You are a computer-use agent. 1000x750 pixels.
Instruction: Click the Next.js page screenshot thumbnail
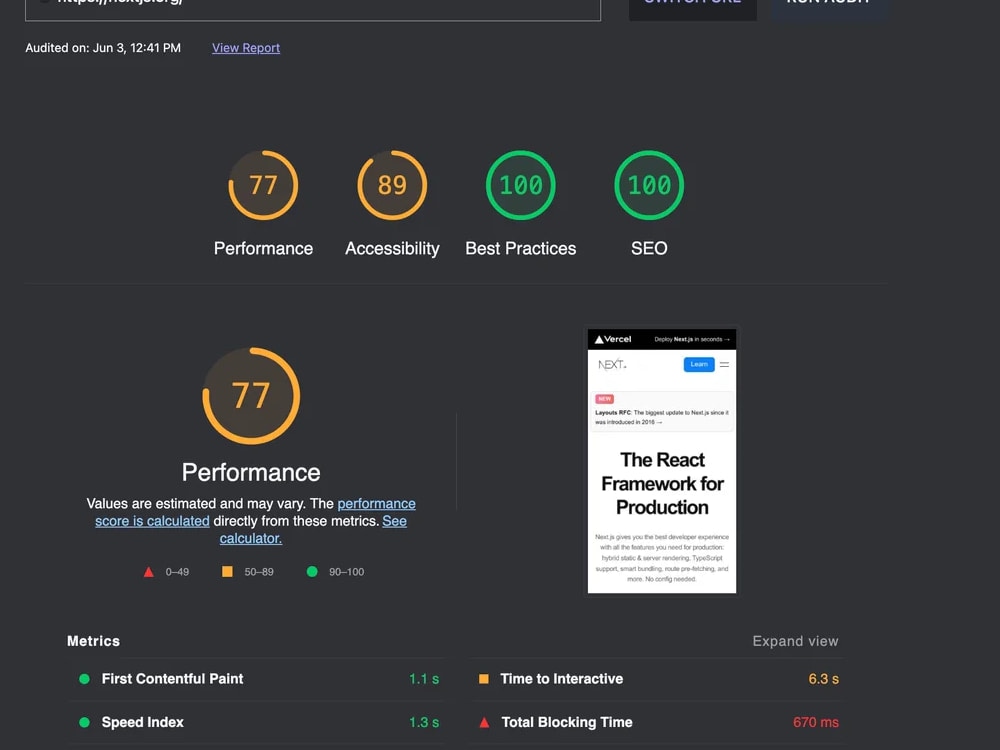pyautogui.click(x=662, y=461)
